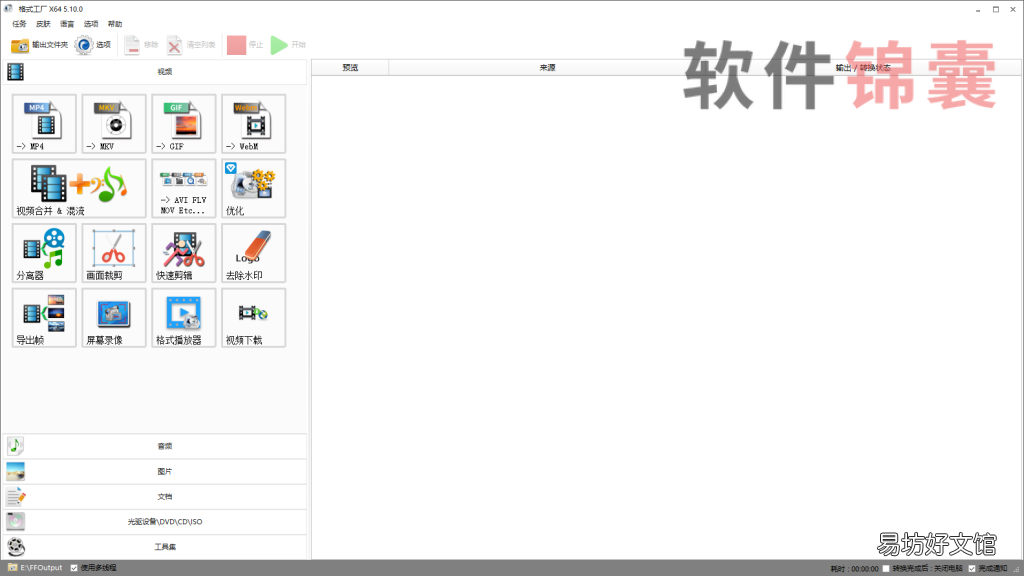Open the 分离器 splitter tool
The height and width of the screenshot is (576, 1024).
[44, 253]
